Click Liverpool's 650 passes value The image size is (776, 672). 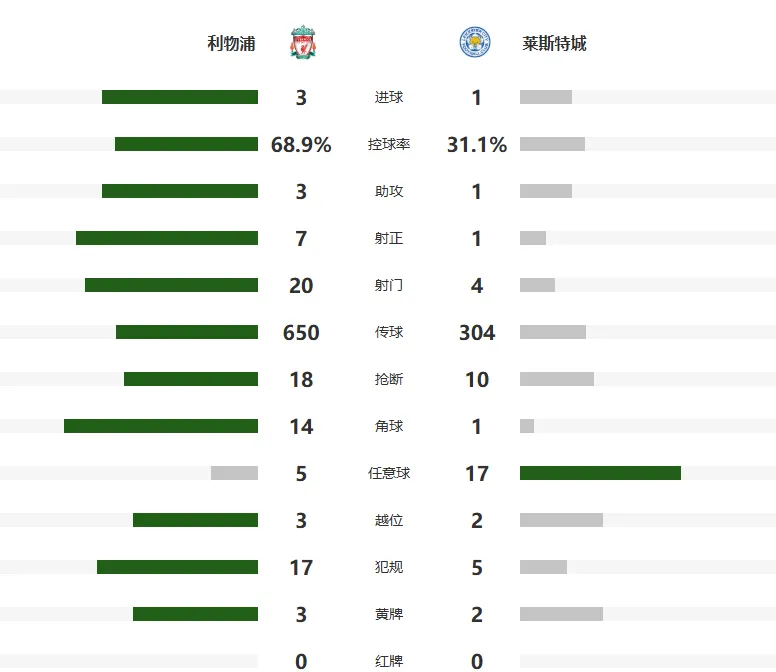point(301,333)
